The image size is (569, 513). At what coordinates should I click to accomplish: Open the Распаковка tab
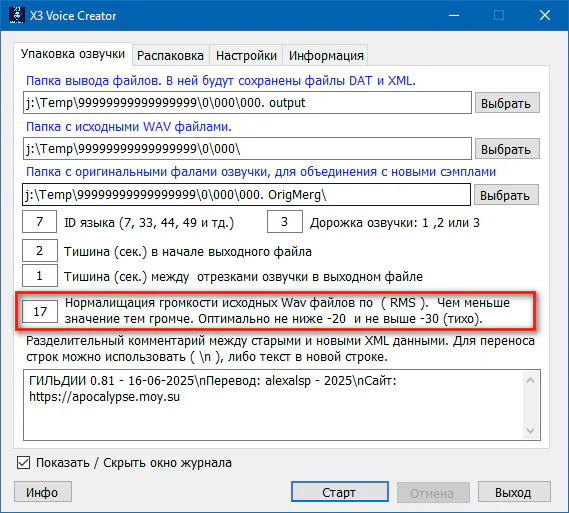[170, 56]
